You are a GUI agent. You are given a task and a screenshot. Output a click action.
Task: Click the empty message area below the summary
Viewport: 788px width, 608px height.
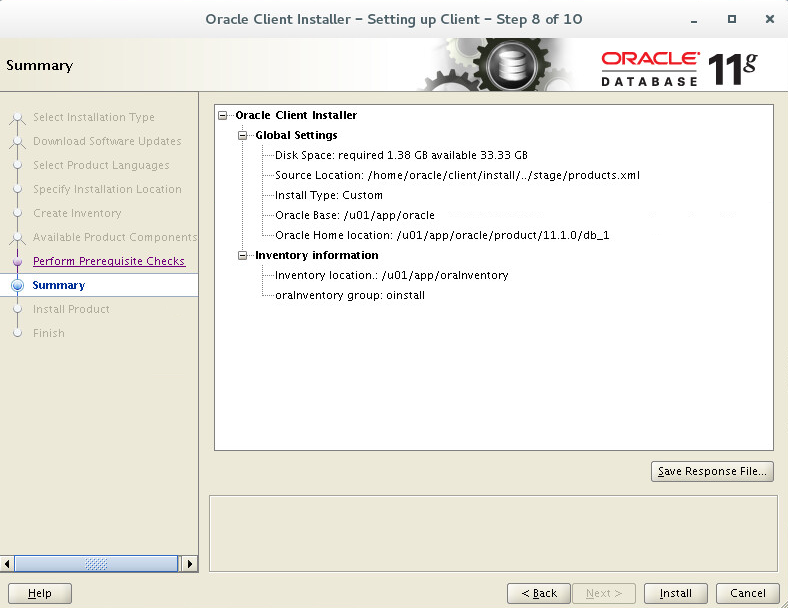[493, 534]
